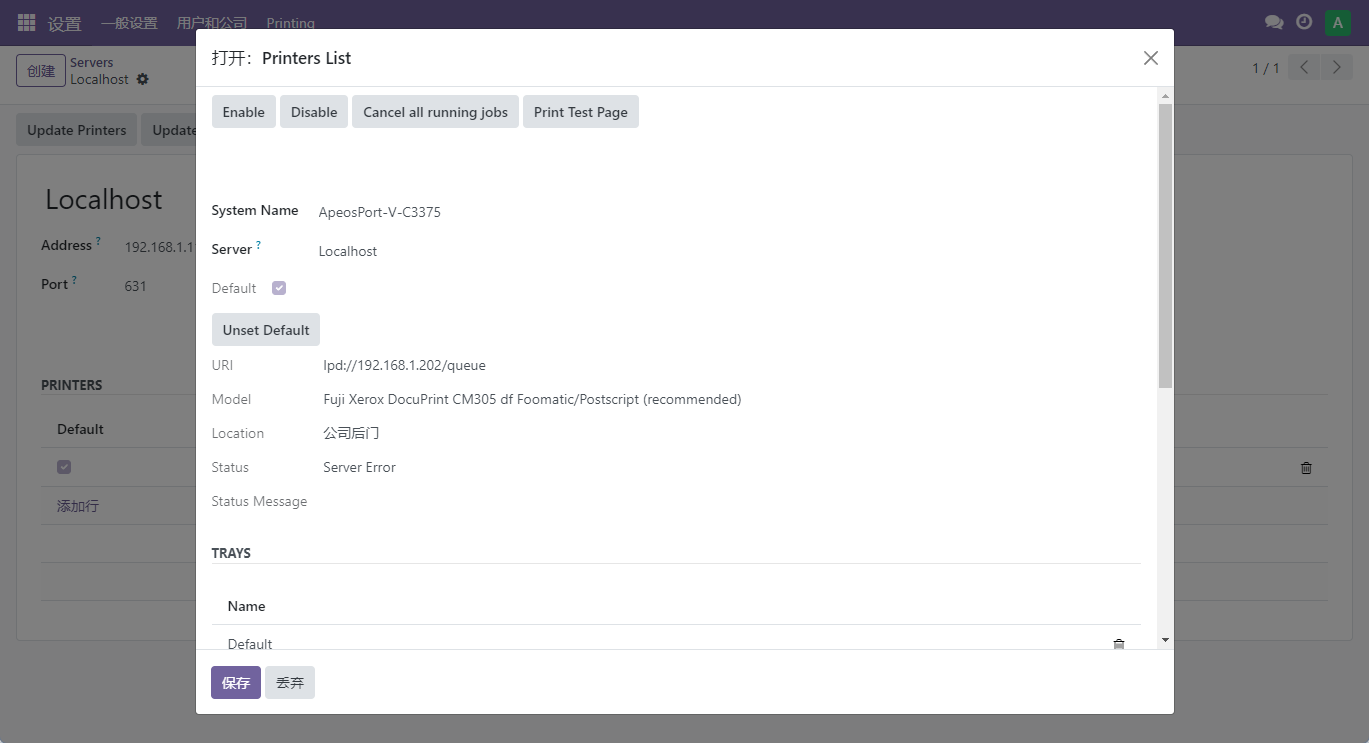Go to Servers breadcrumb link
The image size is (1369, 743).
[x=92, y=62]
